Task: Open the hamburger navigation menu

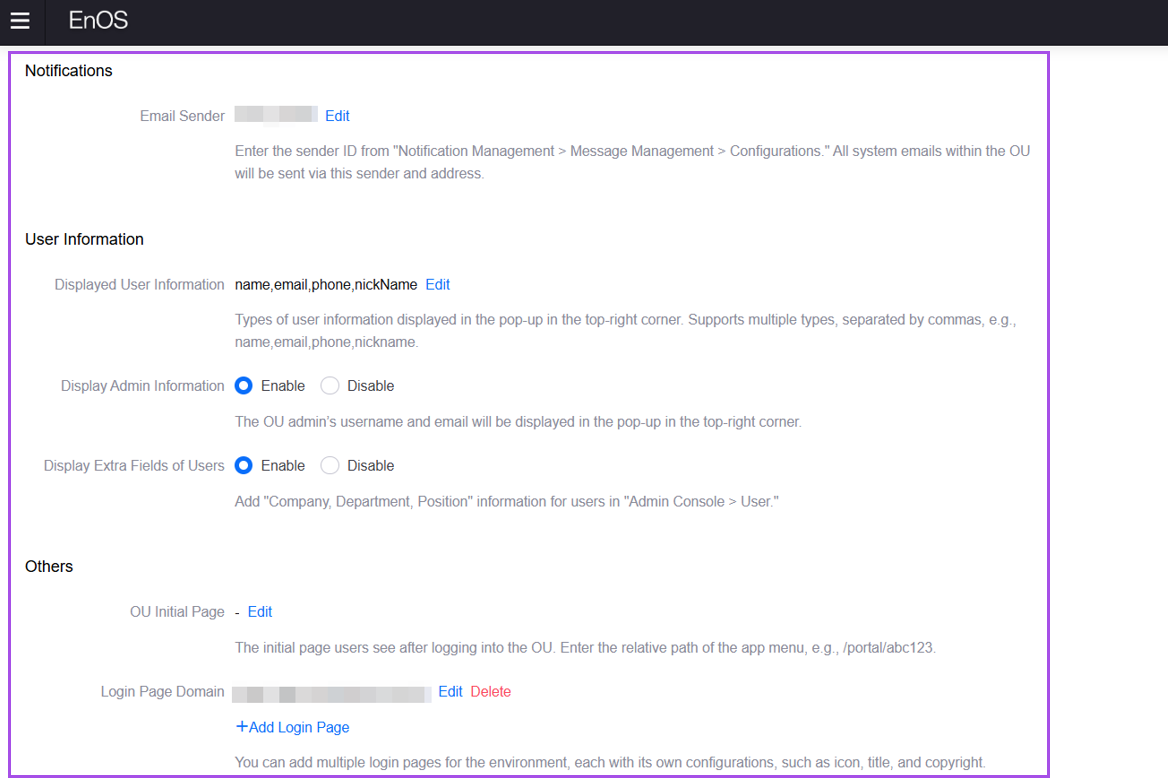Action: coord(20,21)
